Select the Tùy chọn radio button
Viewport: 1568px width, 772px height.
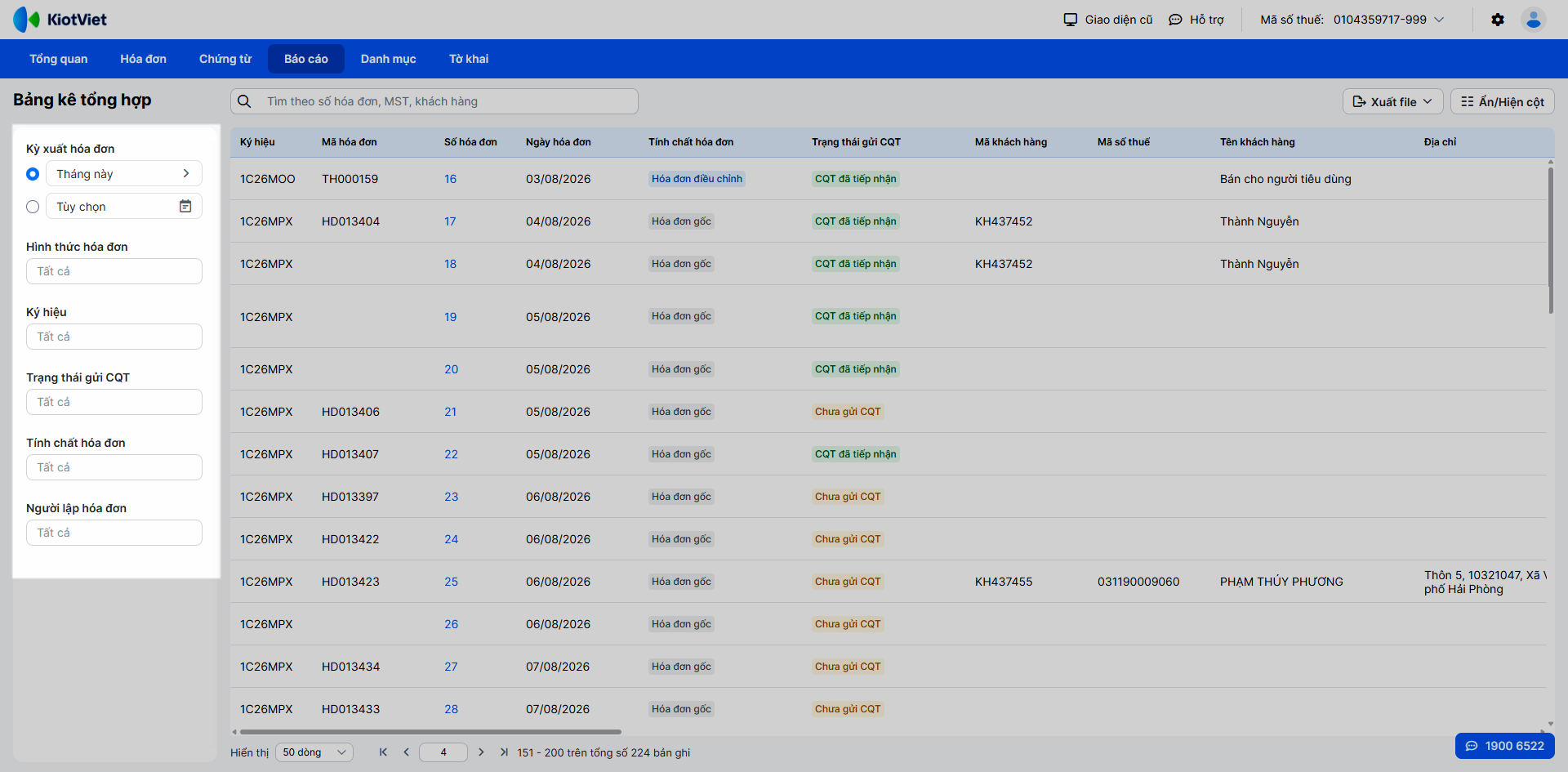tap(33, 207)
